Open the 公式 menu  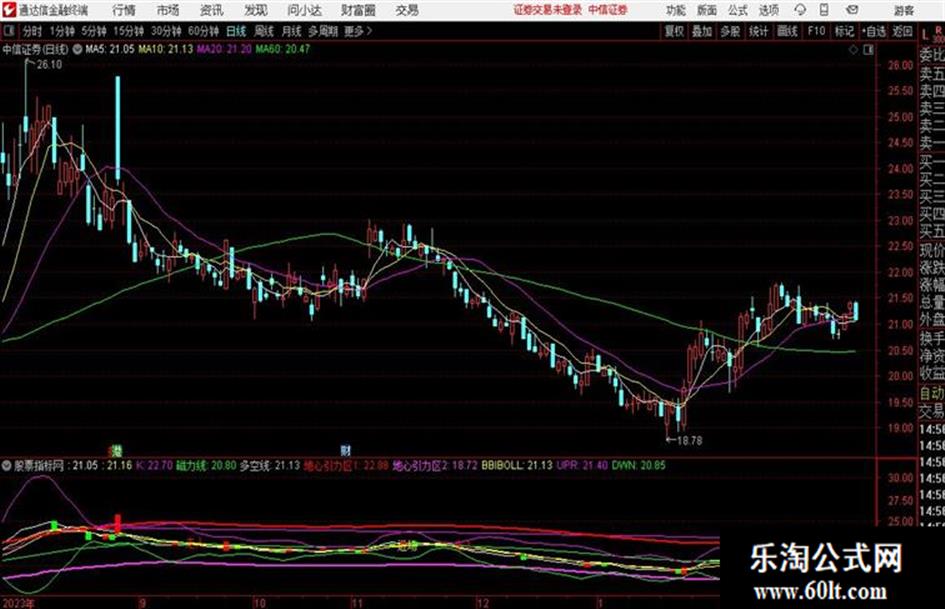(738, 10)
